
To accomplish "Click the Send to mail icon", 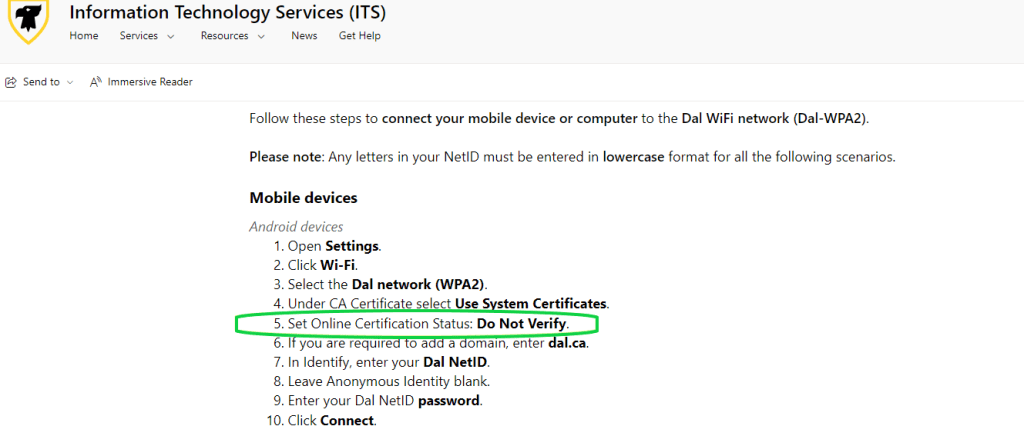I will (11, 82).
